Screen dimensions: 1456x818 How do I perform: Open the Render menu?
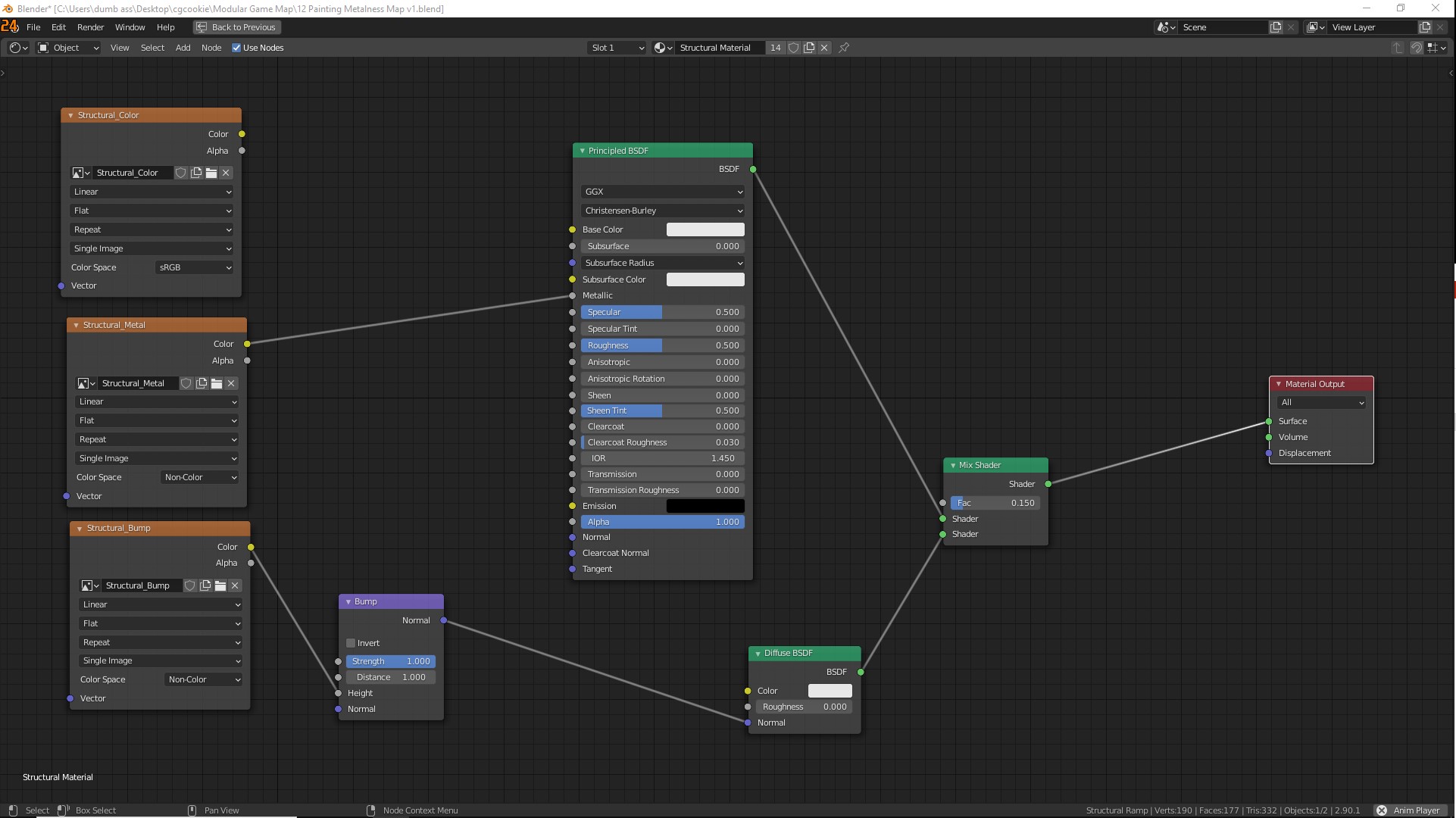tap(90, 27)
